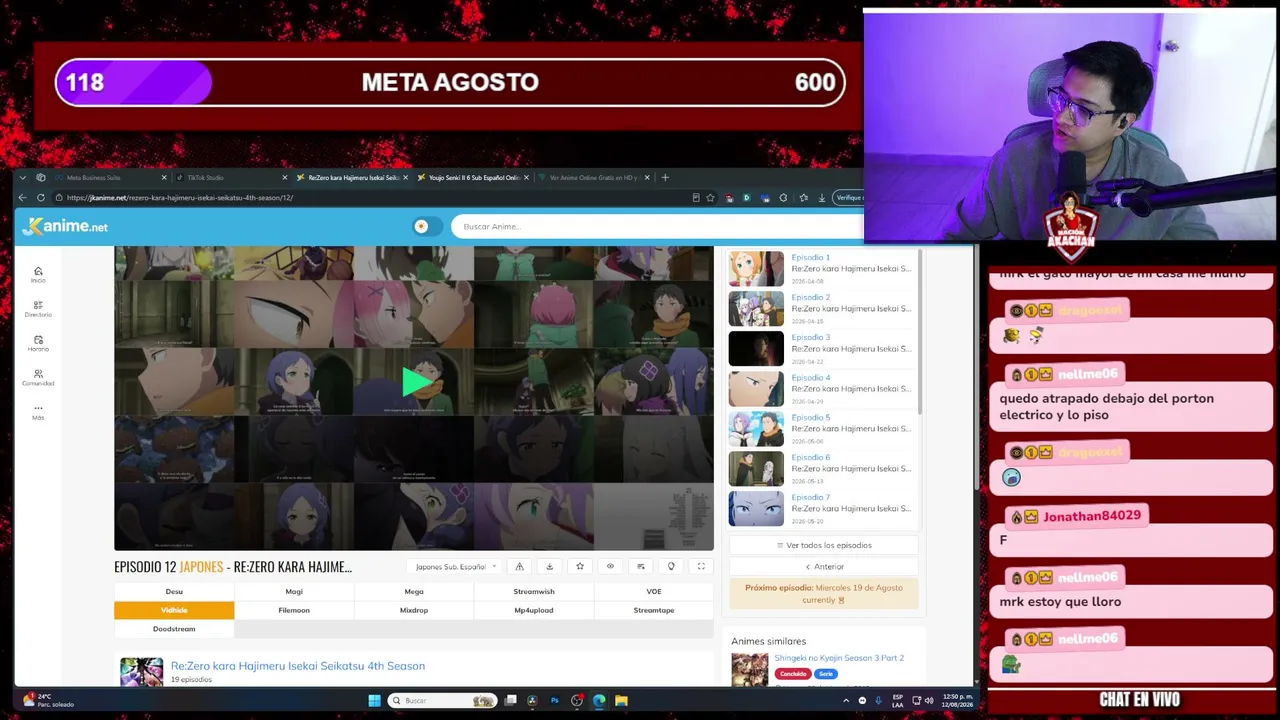The width and height of the screenshot is (1280, 720).
Task: Open the browser tab search dropdown arrow
Action: click(23, 178)
